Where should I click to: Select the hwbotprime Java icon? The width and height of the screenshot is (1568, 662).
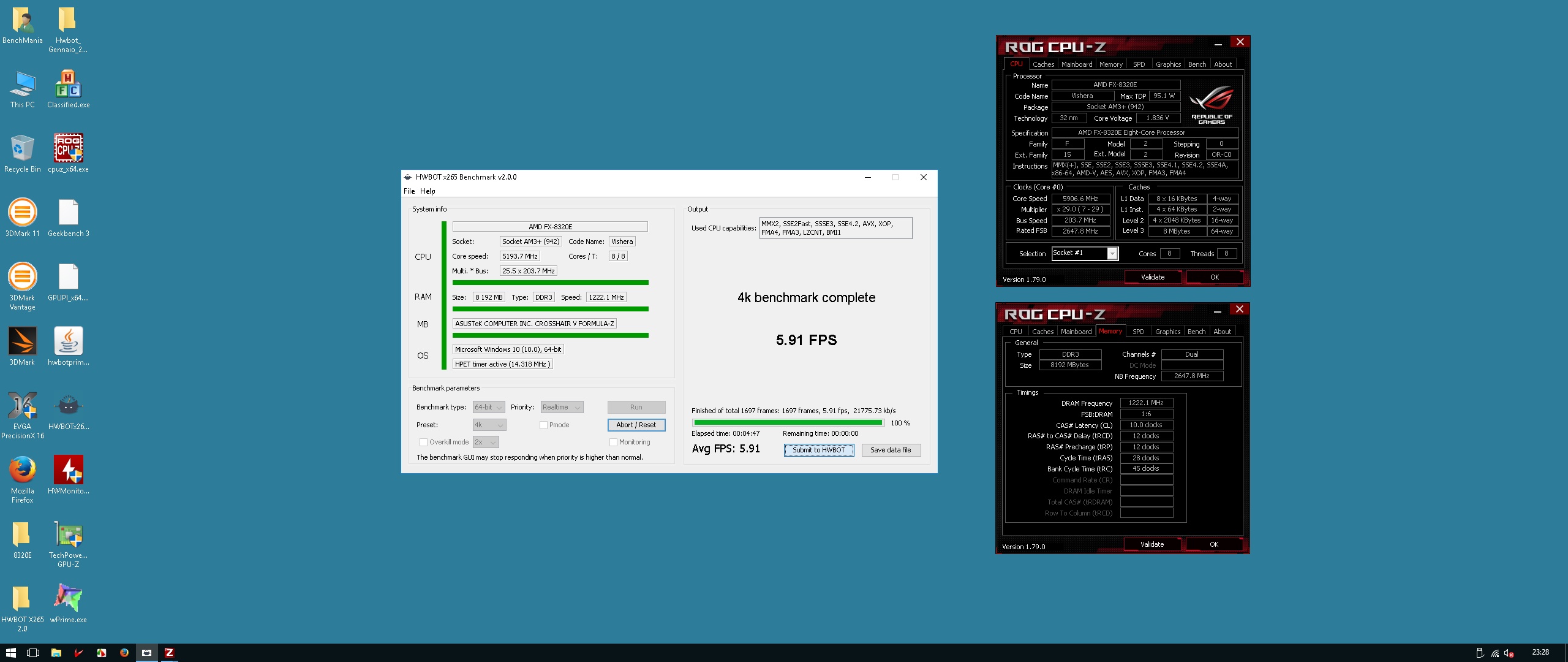[x=68, y=348]
